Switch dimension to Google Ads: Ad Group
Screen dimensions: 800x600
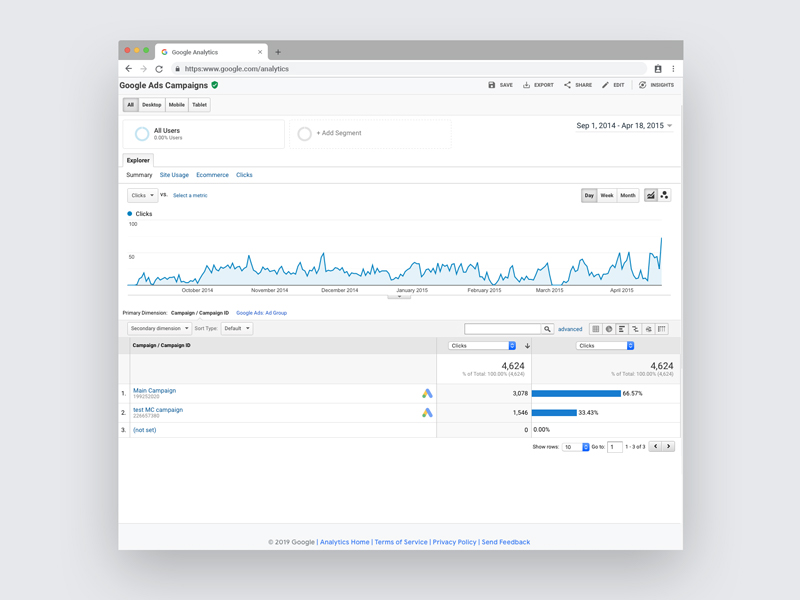coord(261,313)
